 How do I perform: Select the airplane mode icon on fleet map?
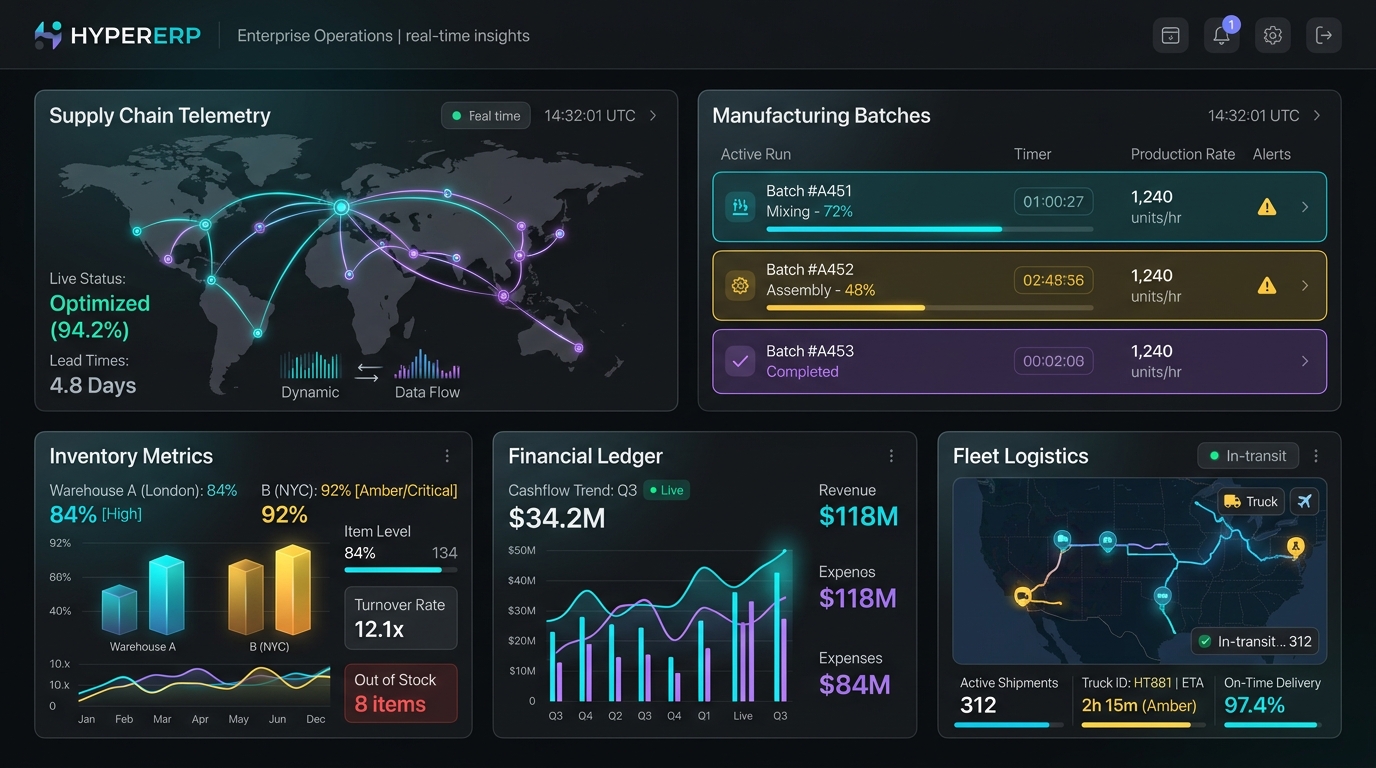pos(1304,501)
